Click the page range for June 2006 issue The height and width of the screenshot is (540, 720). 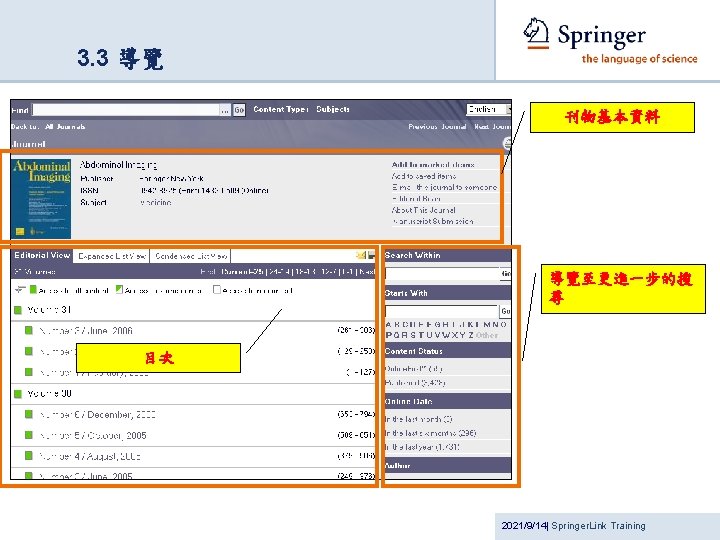(x=356, y=330)
